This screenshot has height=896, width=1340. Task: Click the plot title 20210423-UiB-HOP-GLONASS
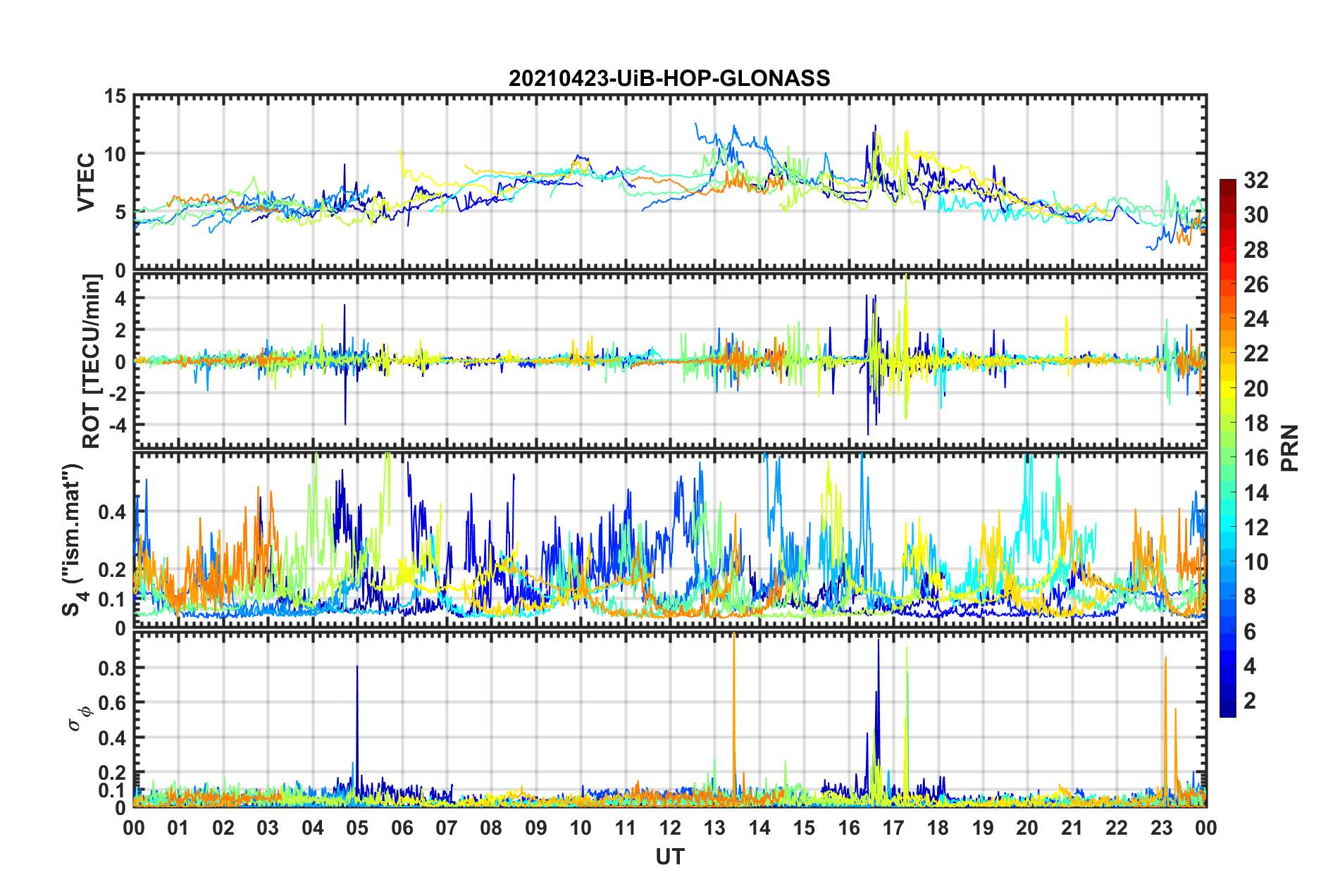tap(669, 77)
